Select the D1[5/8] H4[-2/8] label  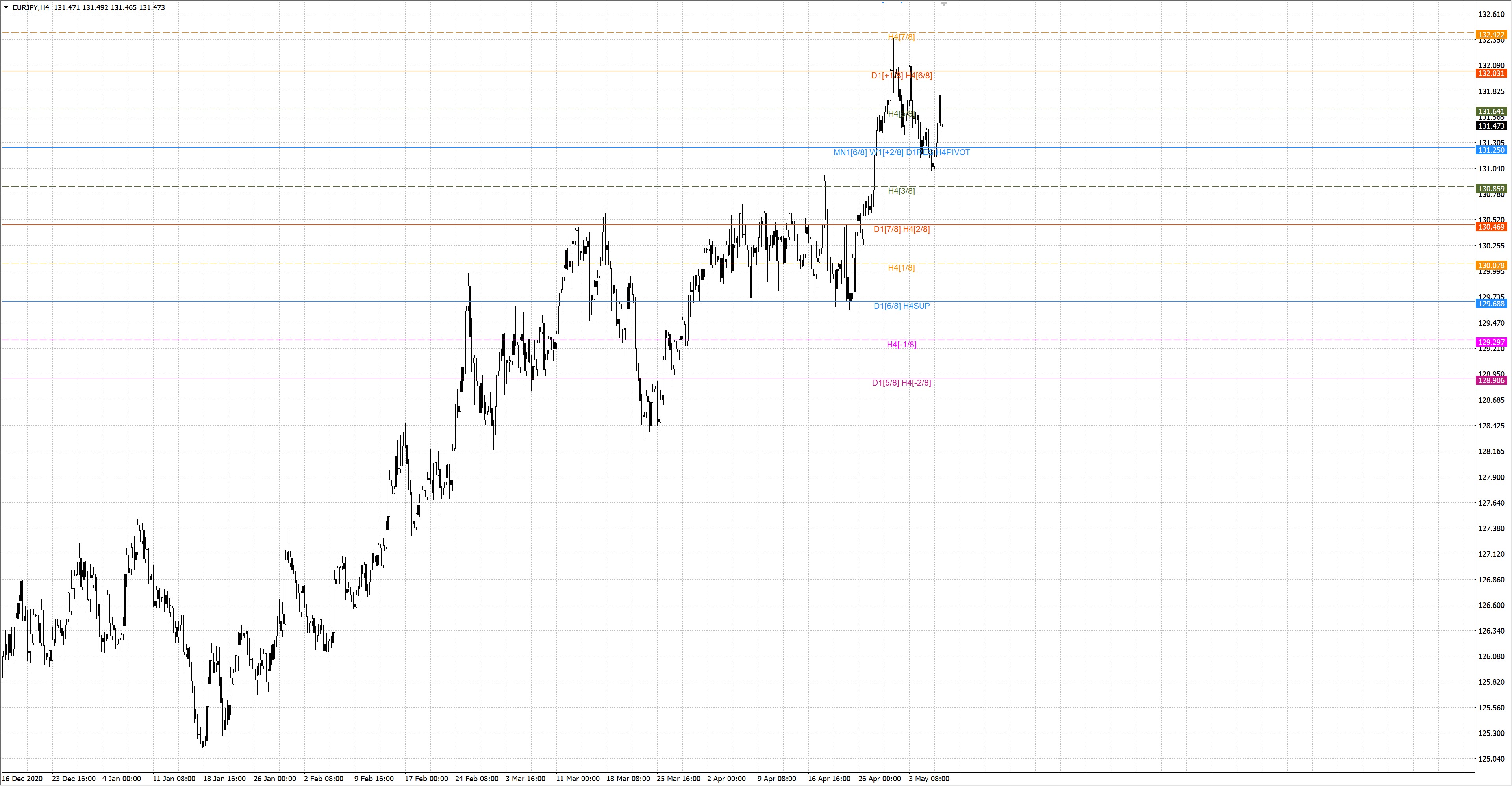coord(901,383)
